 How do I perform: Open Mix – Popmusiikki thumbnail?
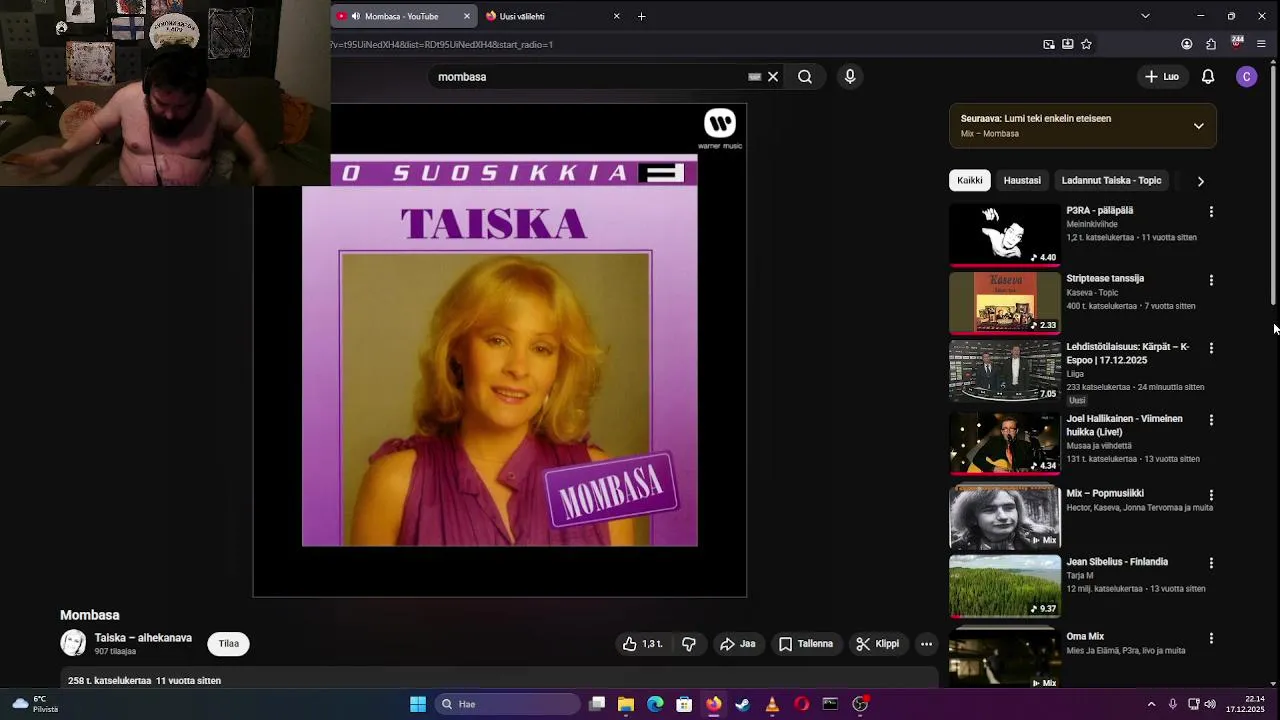click(1005, 518)
